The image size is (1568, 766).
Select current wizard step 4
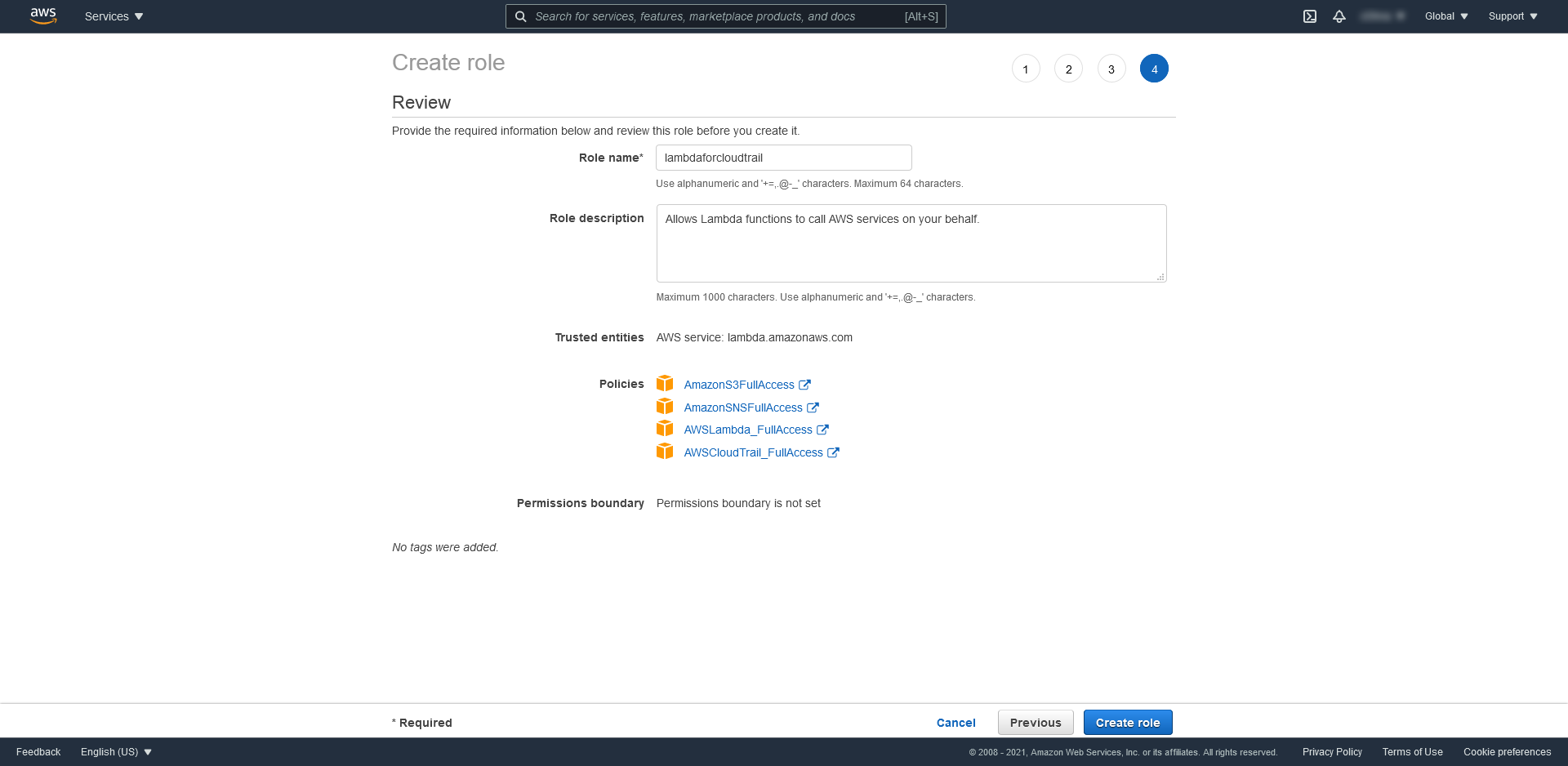point(1154,69)
